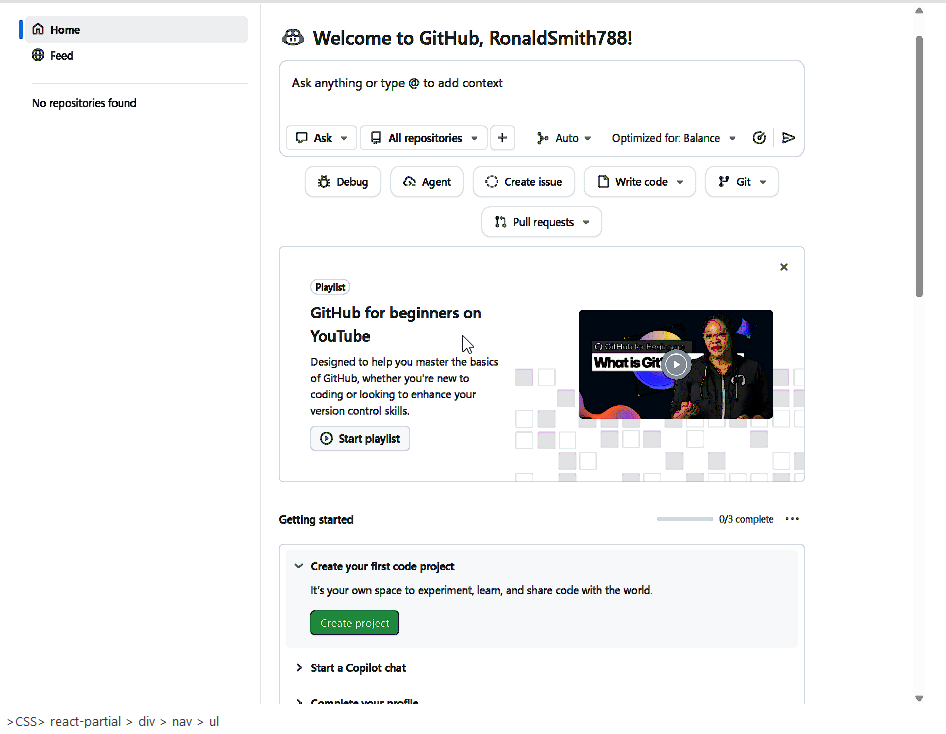The height and width of the screenshot is (734, 946).
Task: Click the Welcome to GitHub heading
Action: 472,38
